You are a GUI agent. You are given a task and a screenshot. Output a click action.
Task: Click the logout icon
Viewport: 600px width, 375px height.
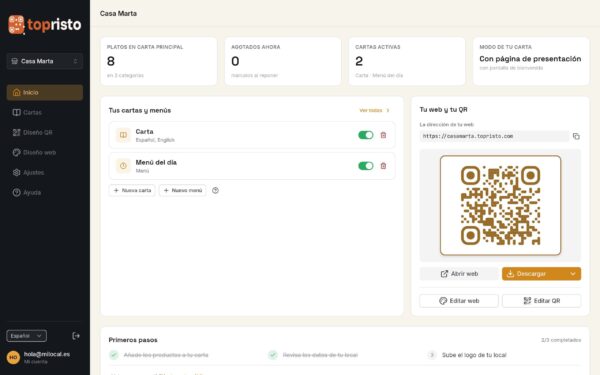(76, 336)
